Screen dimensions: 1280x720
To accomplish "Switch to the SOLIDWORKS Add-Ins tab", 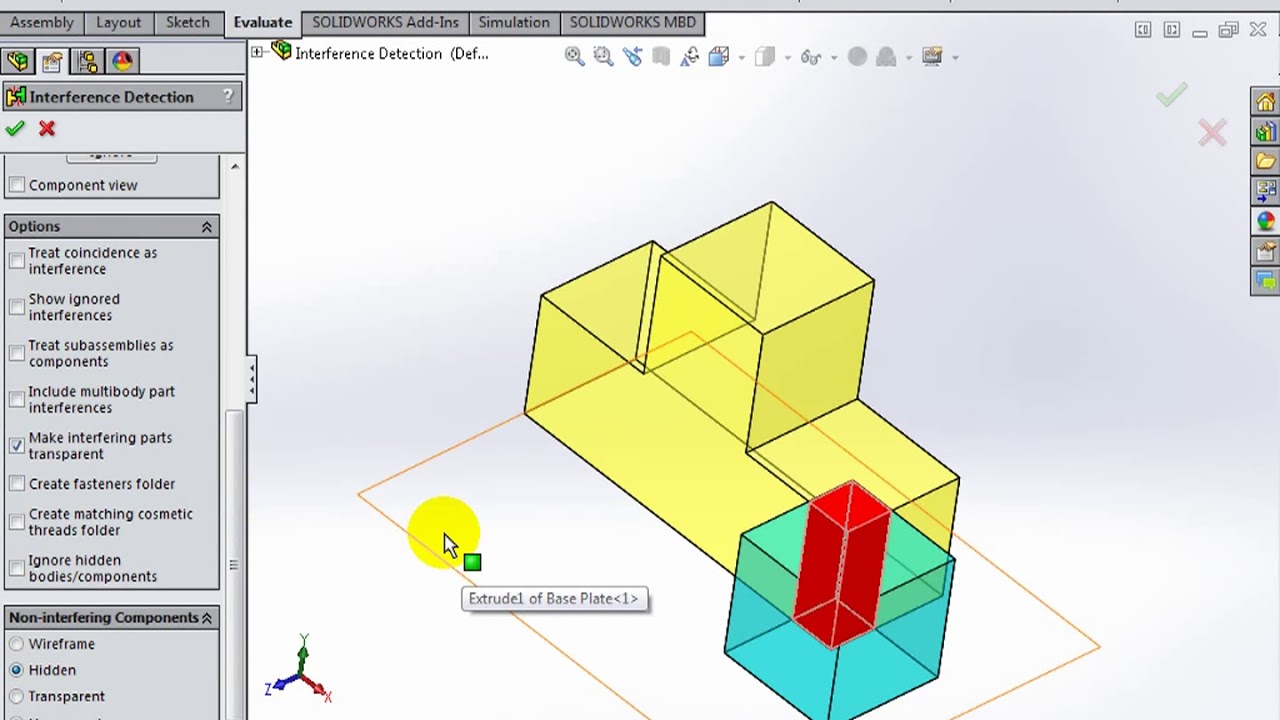I will pyautogui.click(x=385, y=22).
